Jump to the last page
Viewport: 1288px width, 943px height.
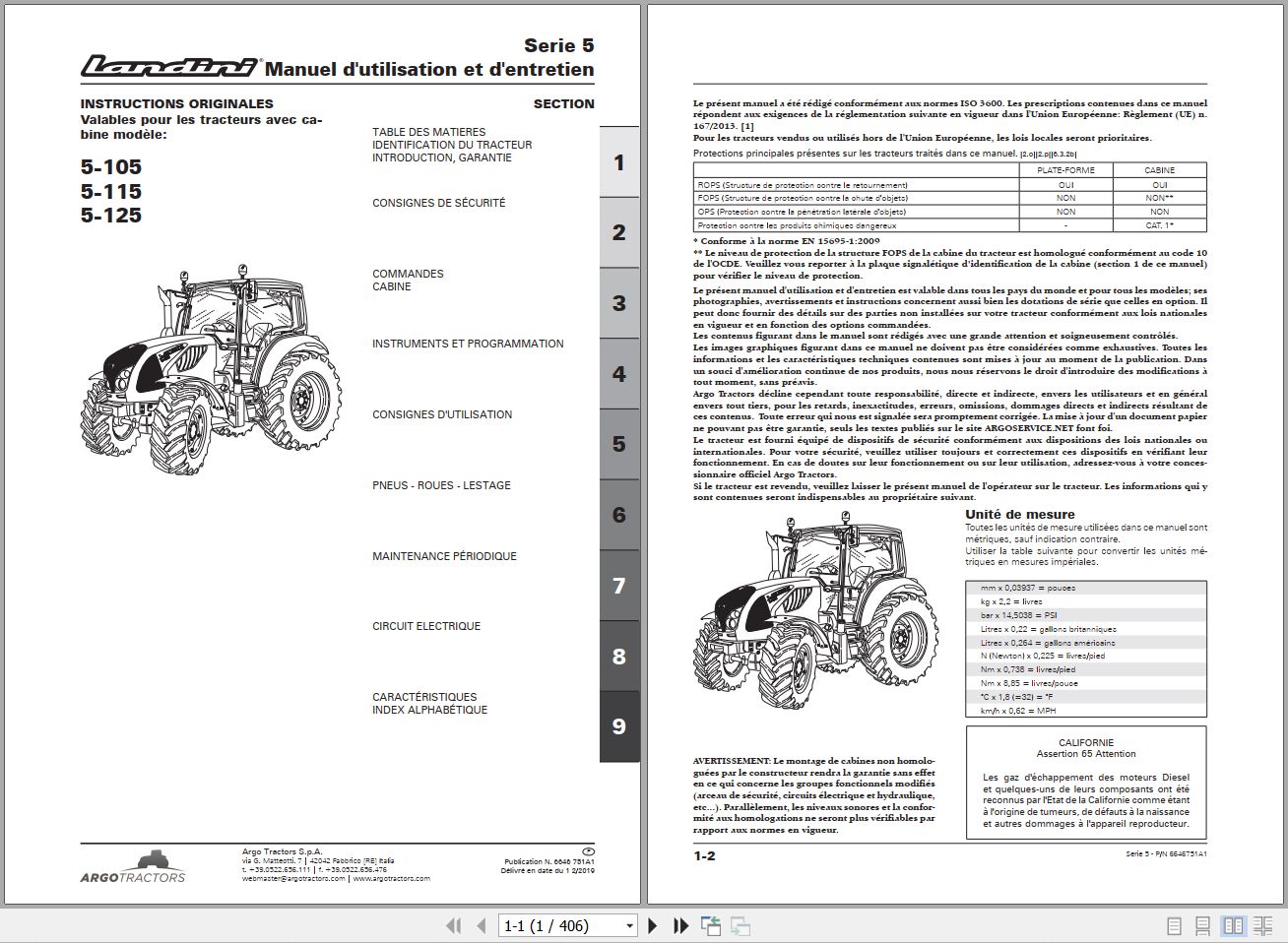[x=680, y=925]
